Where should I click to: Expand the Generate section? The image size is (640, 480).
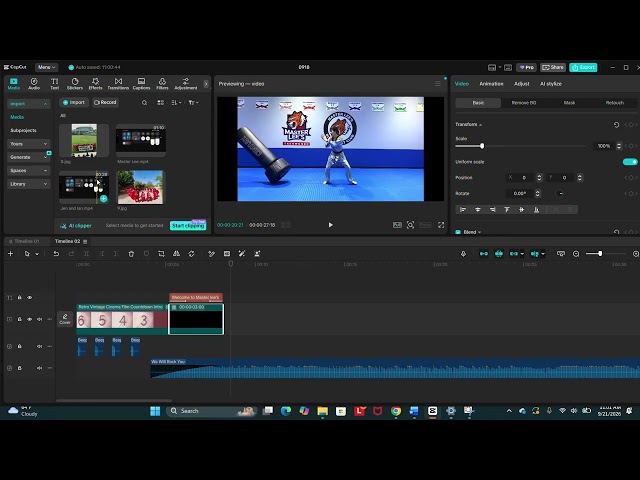29,157
